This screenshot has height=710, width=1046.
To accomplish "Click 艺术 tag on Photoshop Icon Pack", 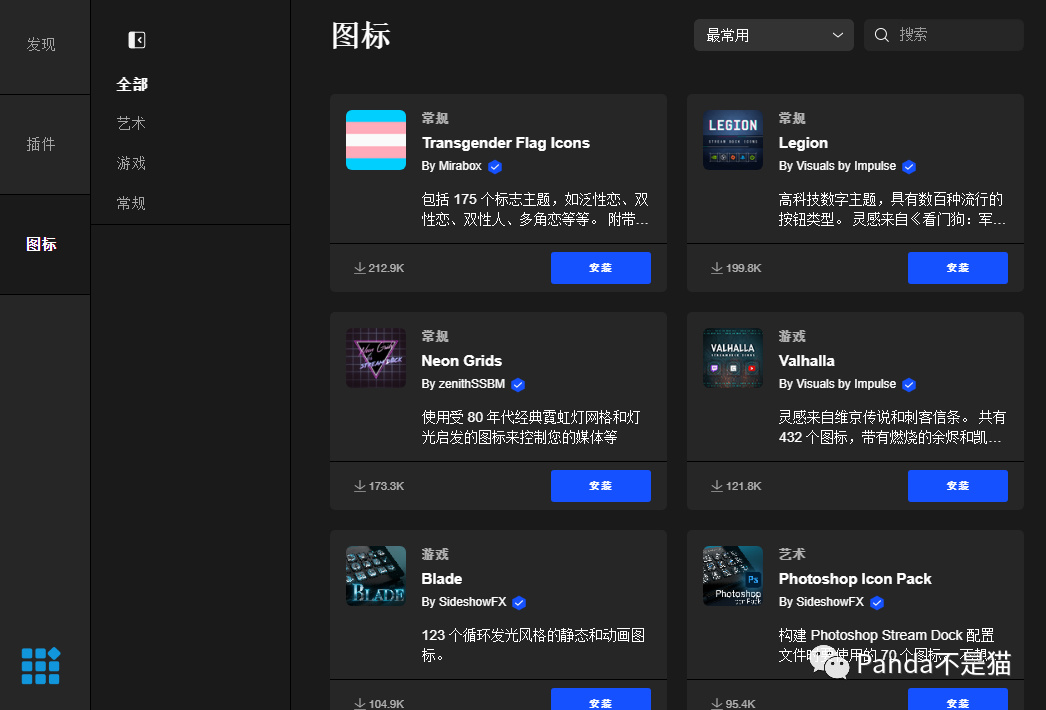I will [x=792, y=555].
